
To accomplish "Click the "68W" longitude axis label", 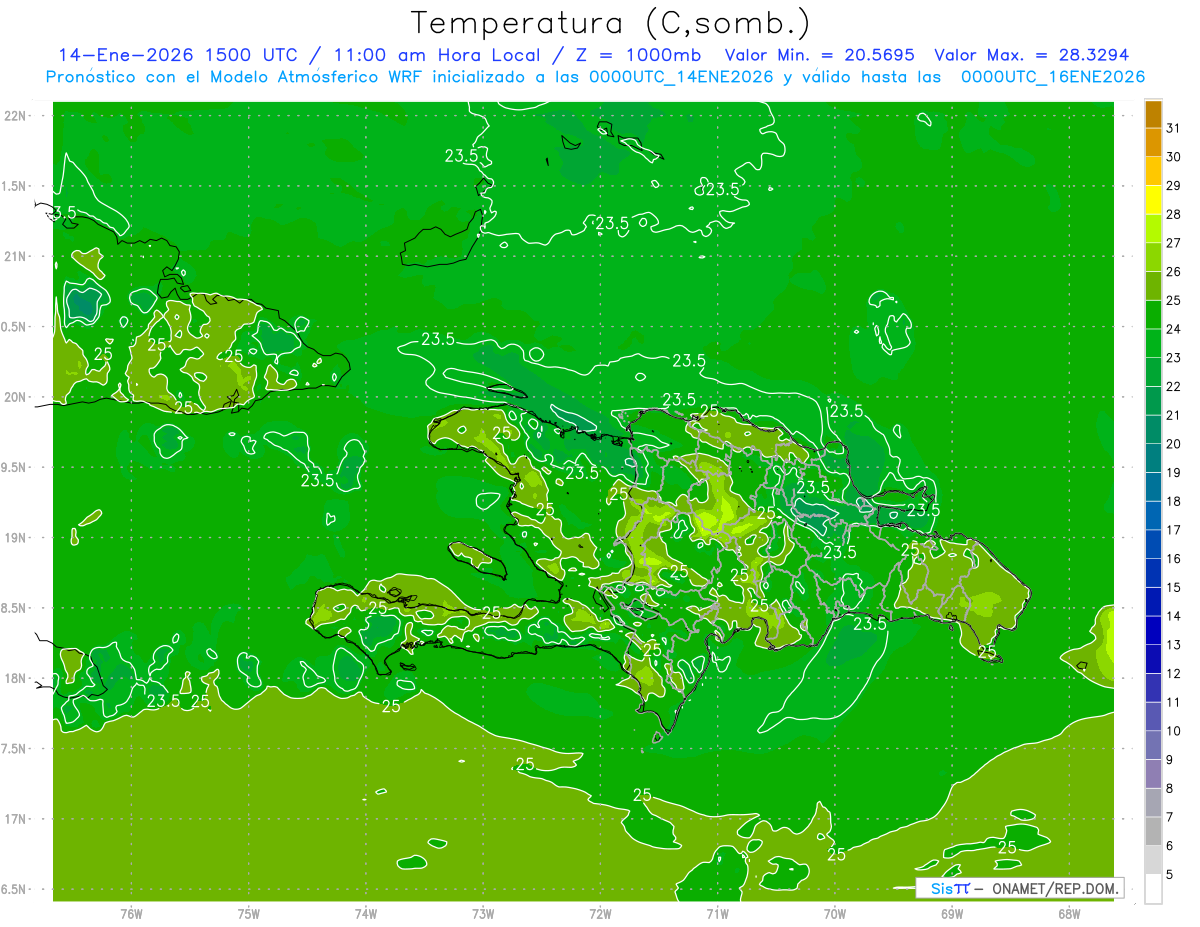I will [1069, 914].
